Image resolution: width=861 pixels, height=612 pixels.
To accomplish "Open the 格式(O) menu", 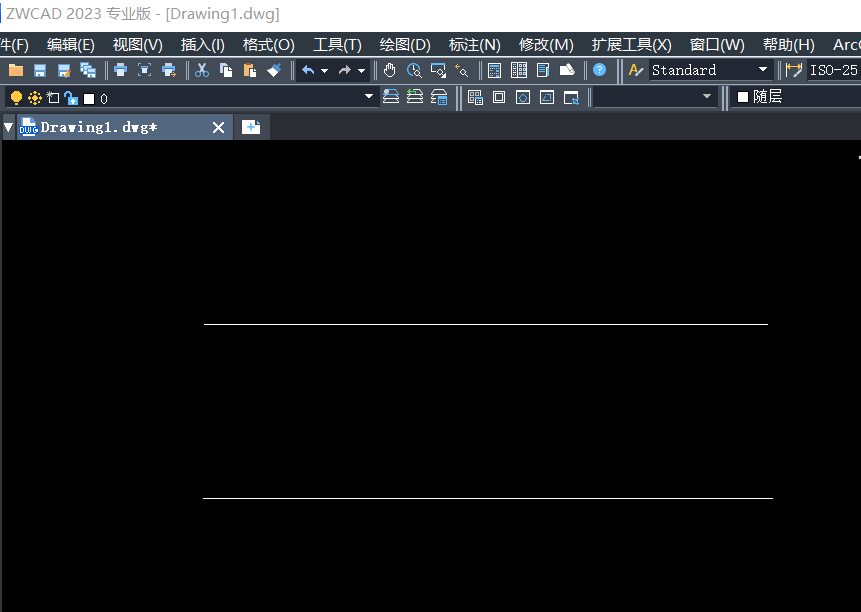I will tap(269, 44).
